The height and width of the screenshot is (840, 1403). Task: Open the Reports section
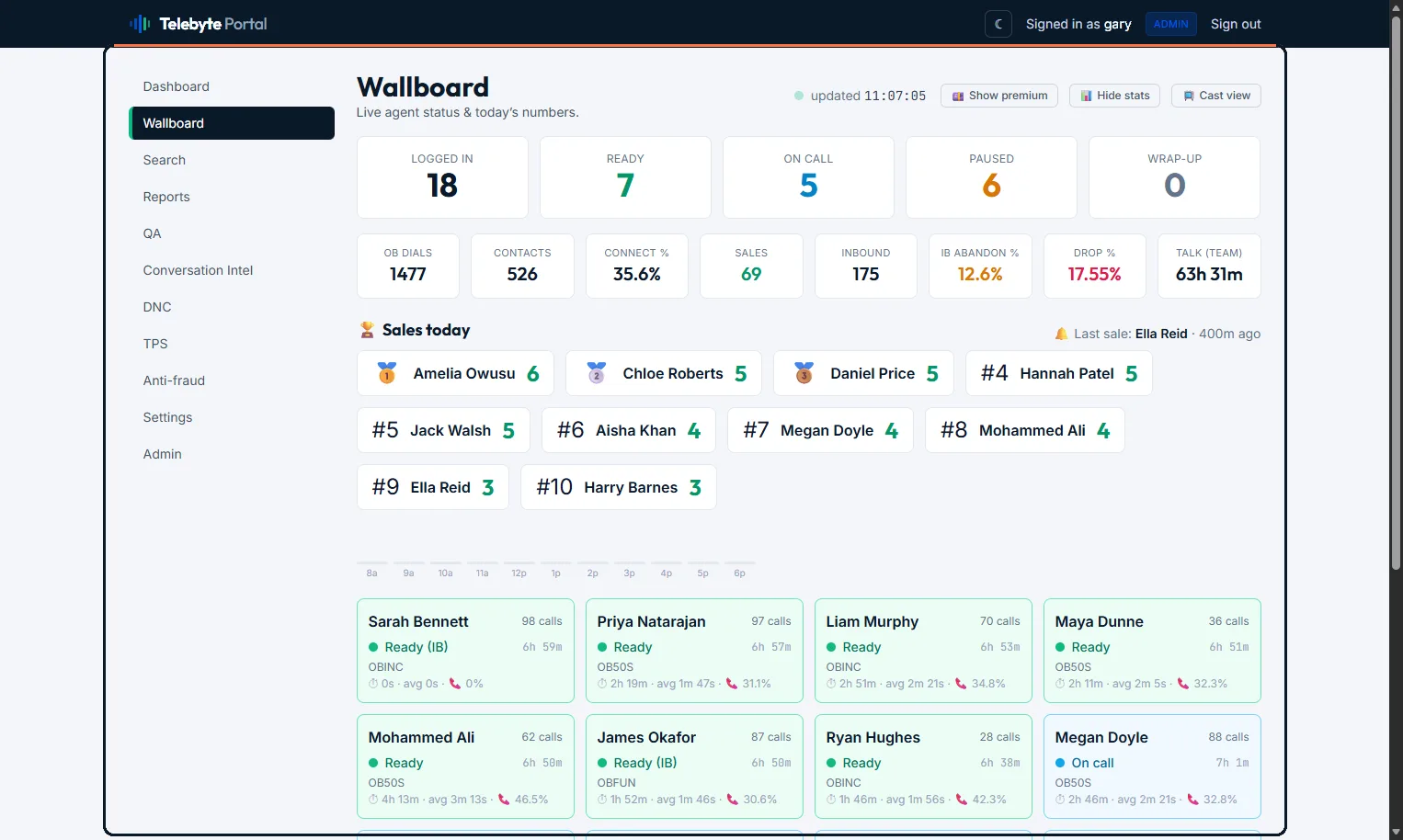[232, 197]
